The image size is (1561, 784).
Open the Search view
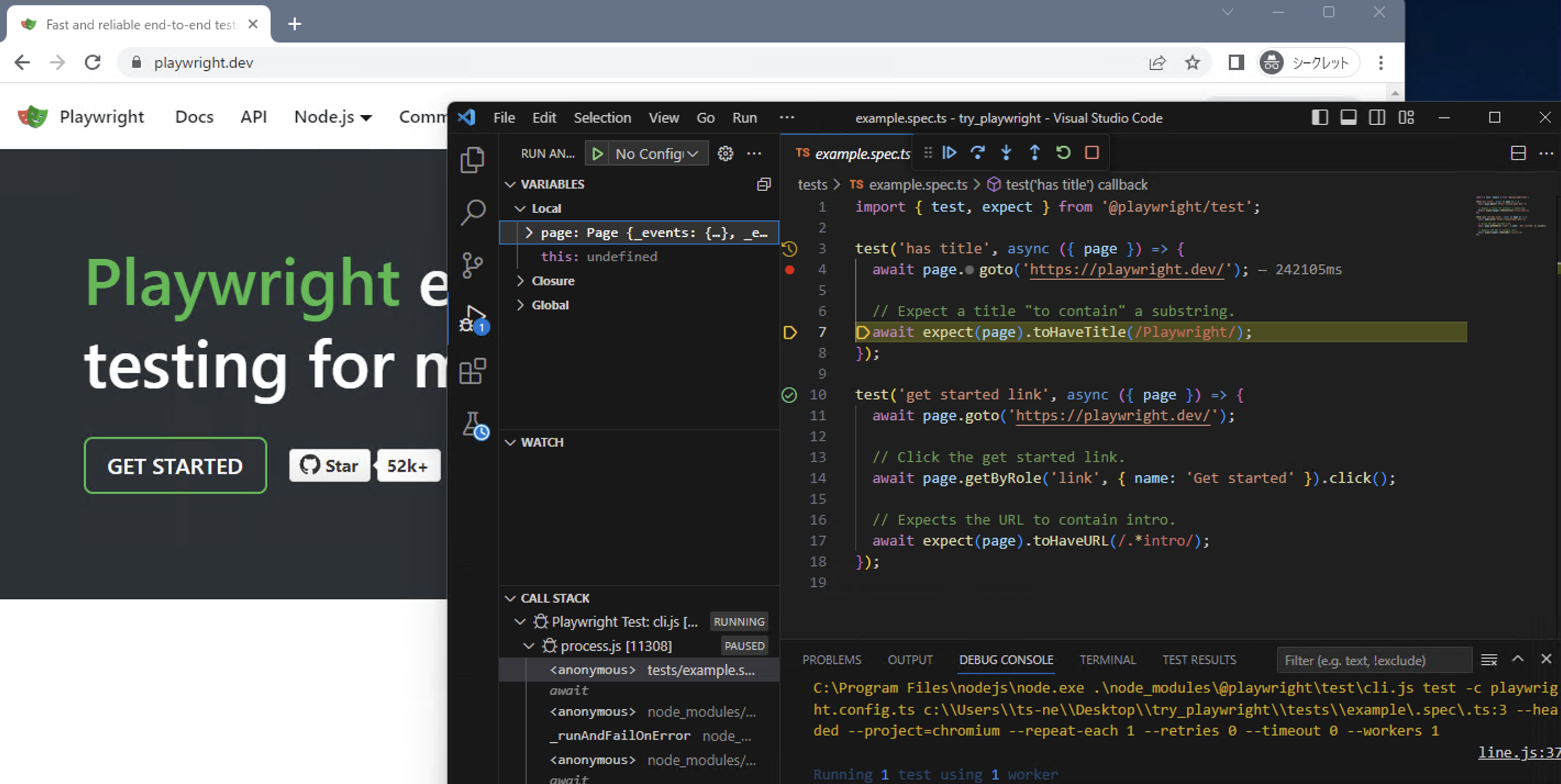(x=473, y=212)
